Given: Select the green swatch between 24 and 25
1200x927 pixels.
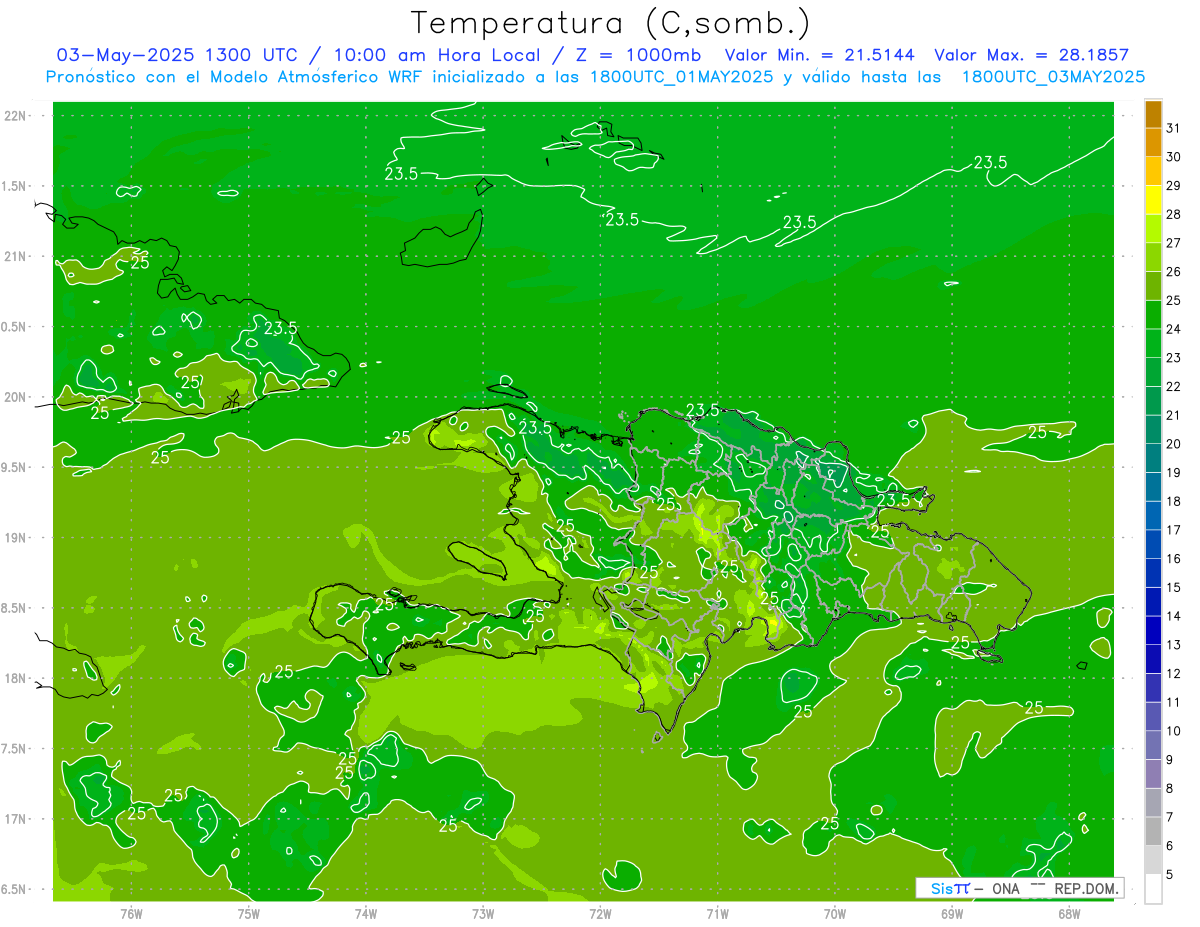Looking at the screenshot, I should click(x=1154, y=315).
